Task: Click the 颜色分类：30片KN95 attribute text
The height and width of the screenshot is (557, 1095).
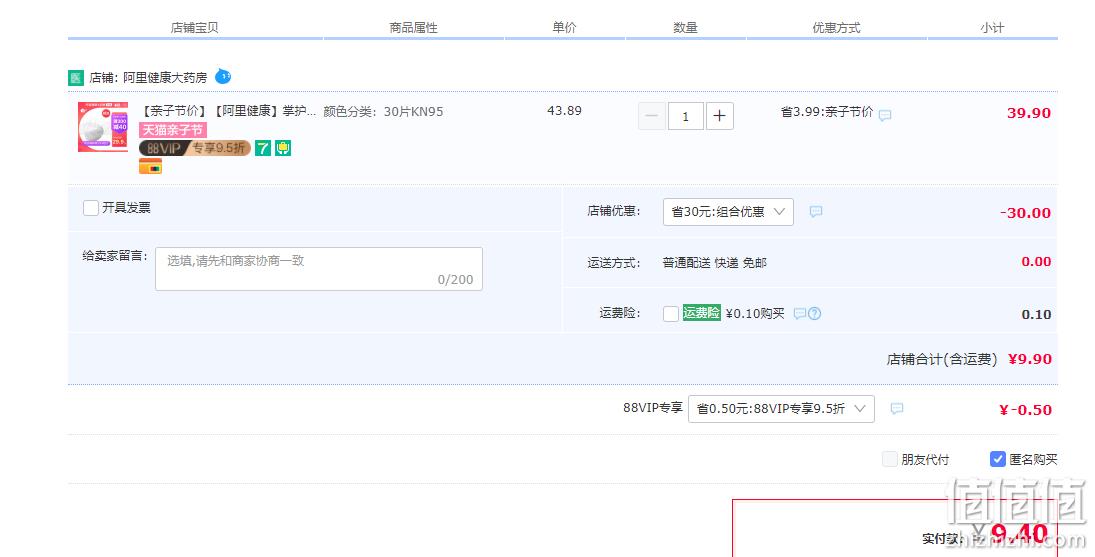Action: click(383, 112)
